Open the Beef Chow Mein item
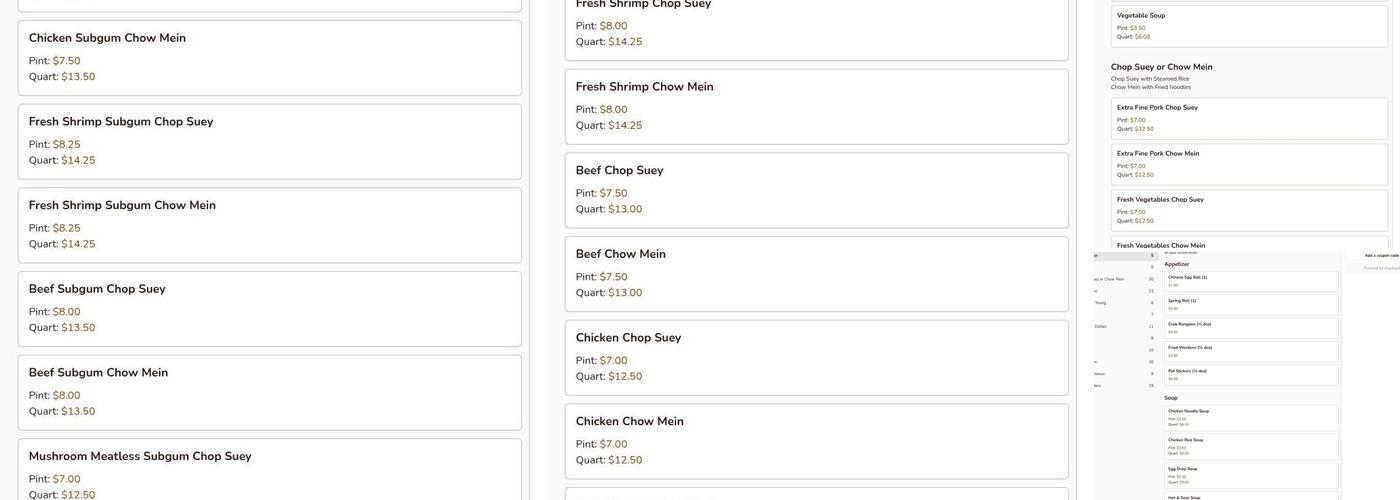Image resolution: width=1400 pixels, height=500 pixels. click(816, 274)
